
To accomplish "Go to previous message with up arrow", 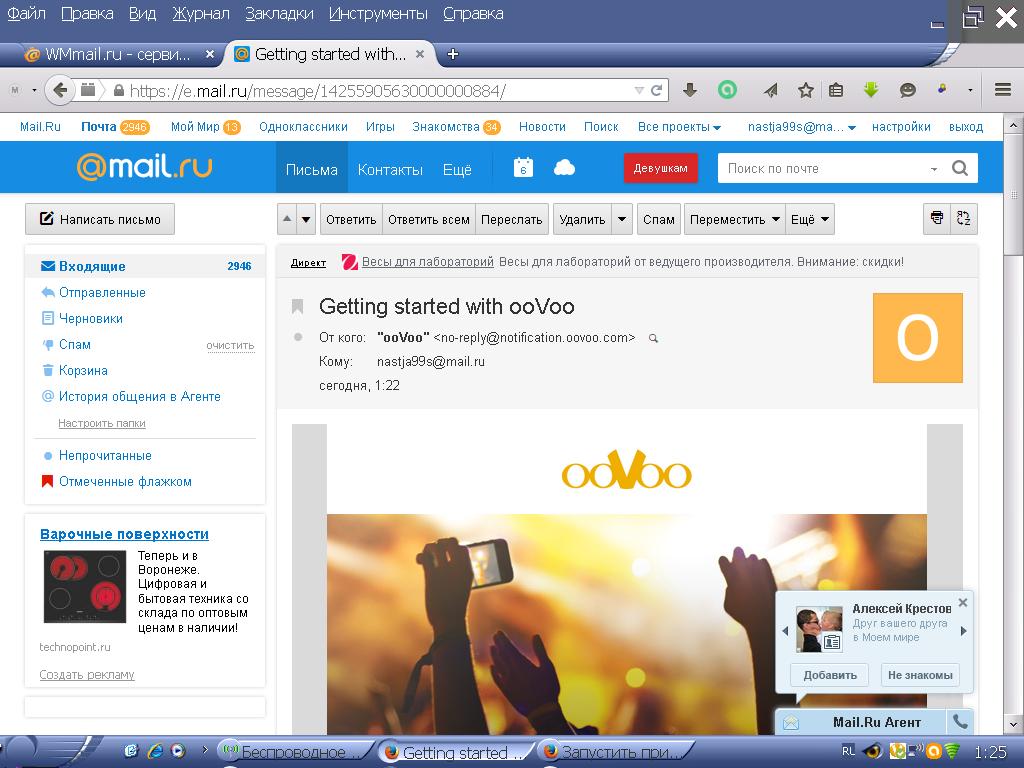I will [287, 219].
